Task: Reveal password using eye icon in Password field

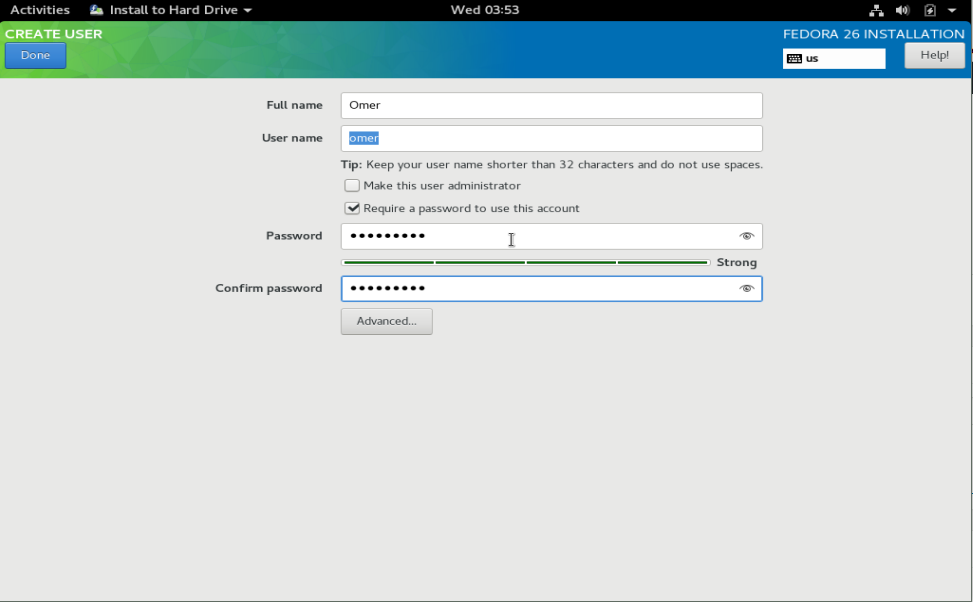Action: click(746, 236)
